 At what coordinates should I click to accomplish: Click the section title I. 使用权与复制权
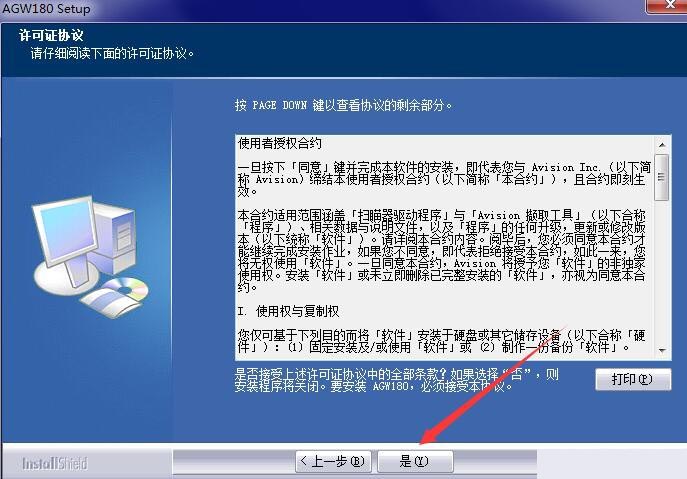288,311
